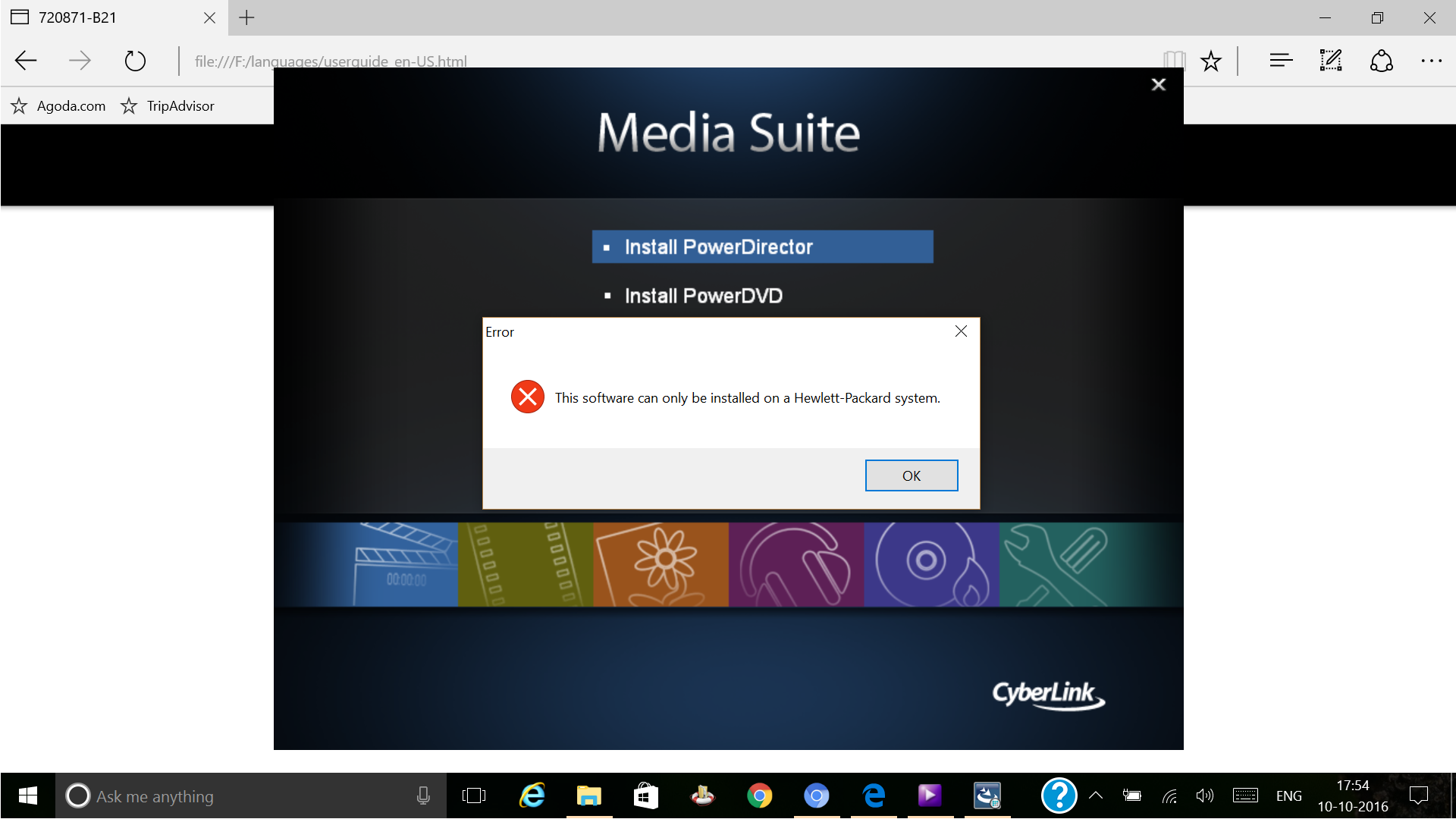
Task: Open a new Edge tab
Action: tap(246, 17)
